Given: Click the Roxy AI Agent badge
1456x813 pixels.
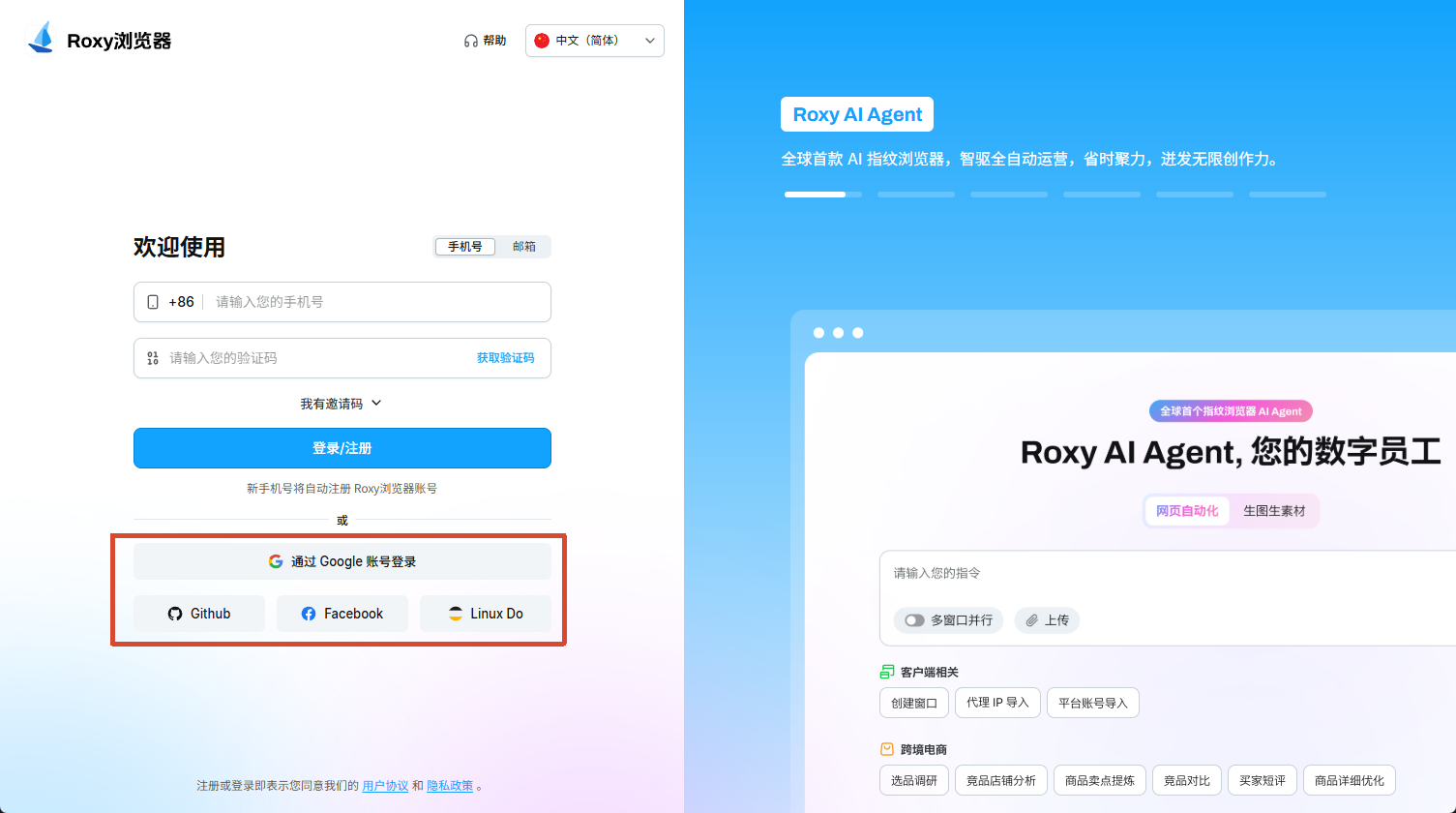Looking at the screenshot, I should pyautogui.click(x=857, y=114).
